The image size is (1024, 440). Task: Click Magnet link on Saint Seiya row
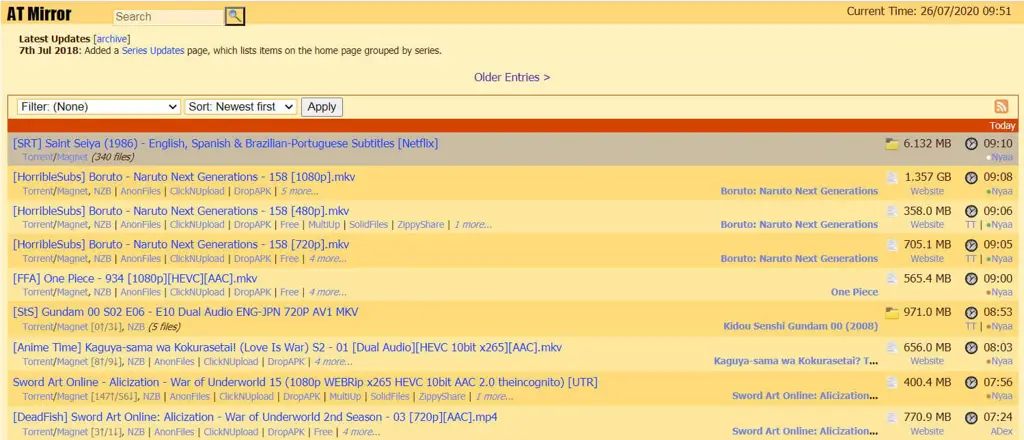click(x=72, y=157)
